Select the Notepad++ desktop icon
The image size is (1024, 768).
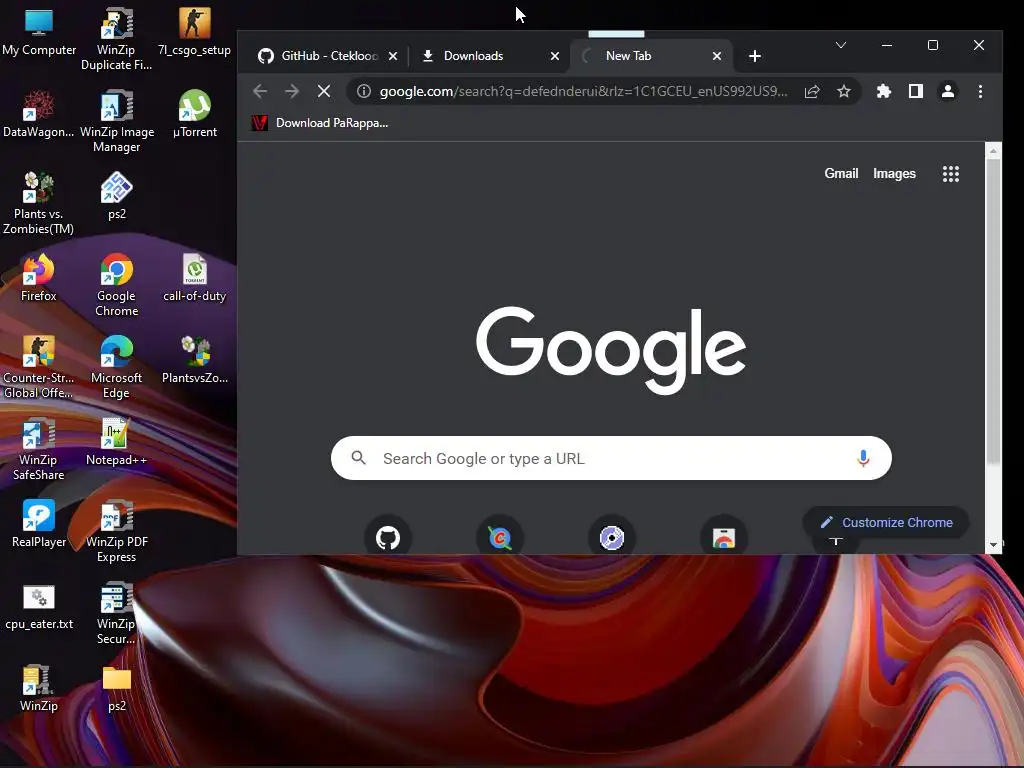point(116,442)
